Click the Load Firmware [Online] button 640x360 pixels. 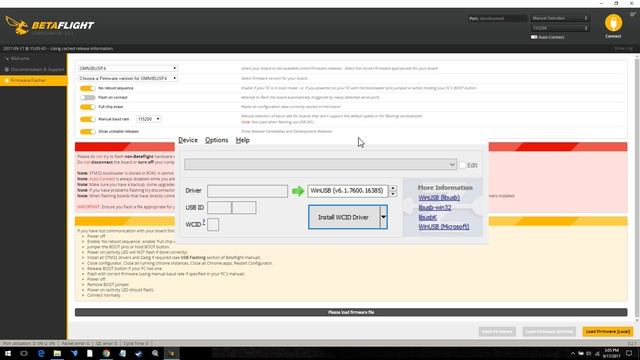click(x=549, y=331)
